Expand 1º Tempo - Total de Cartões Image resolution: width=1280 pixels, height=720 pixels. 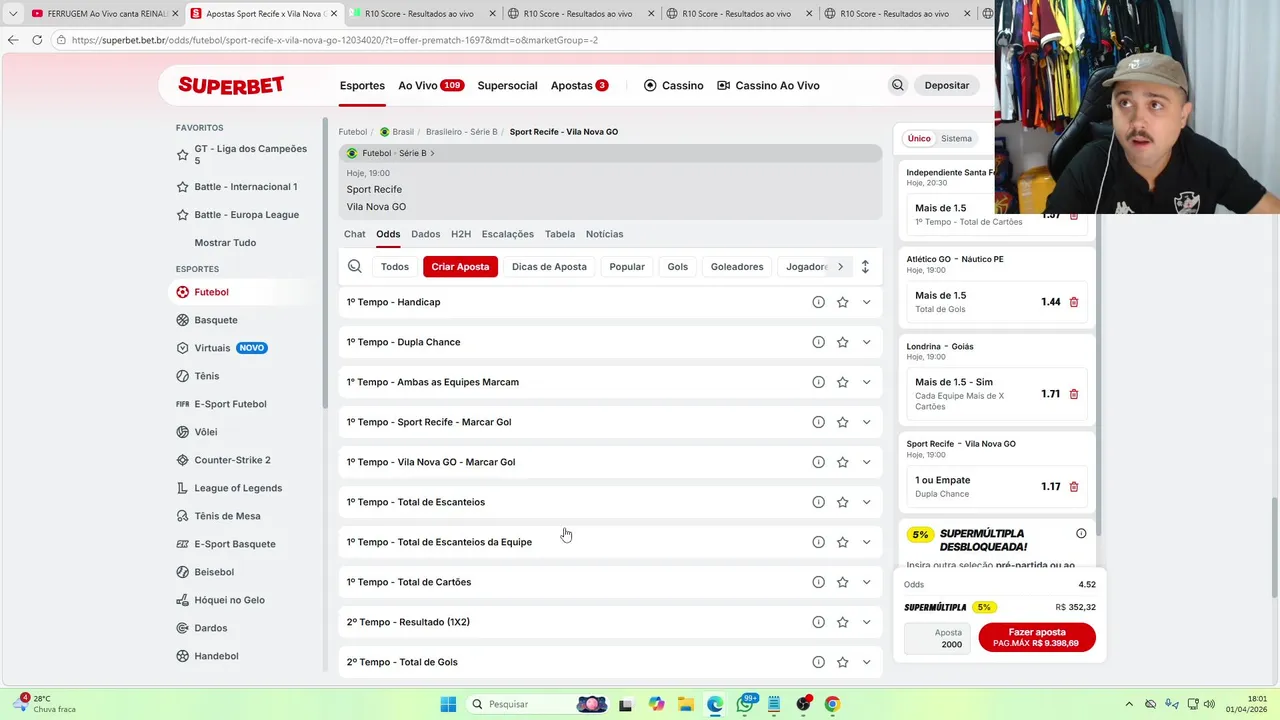point(866,582)
